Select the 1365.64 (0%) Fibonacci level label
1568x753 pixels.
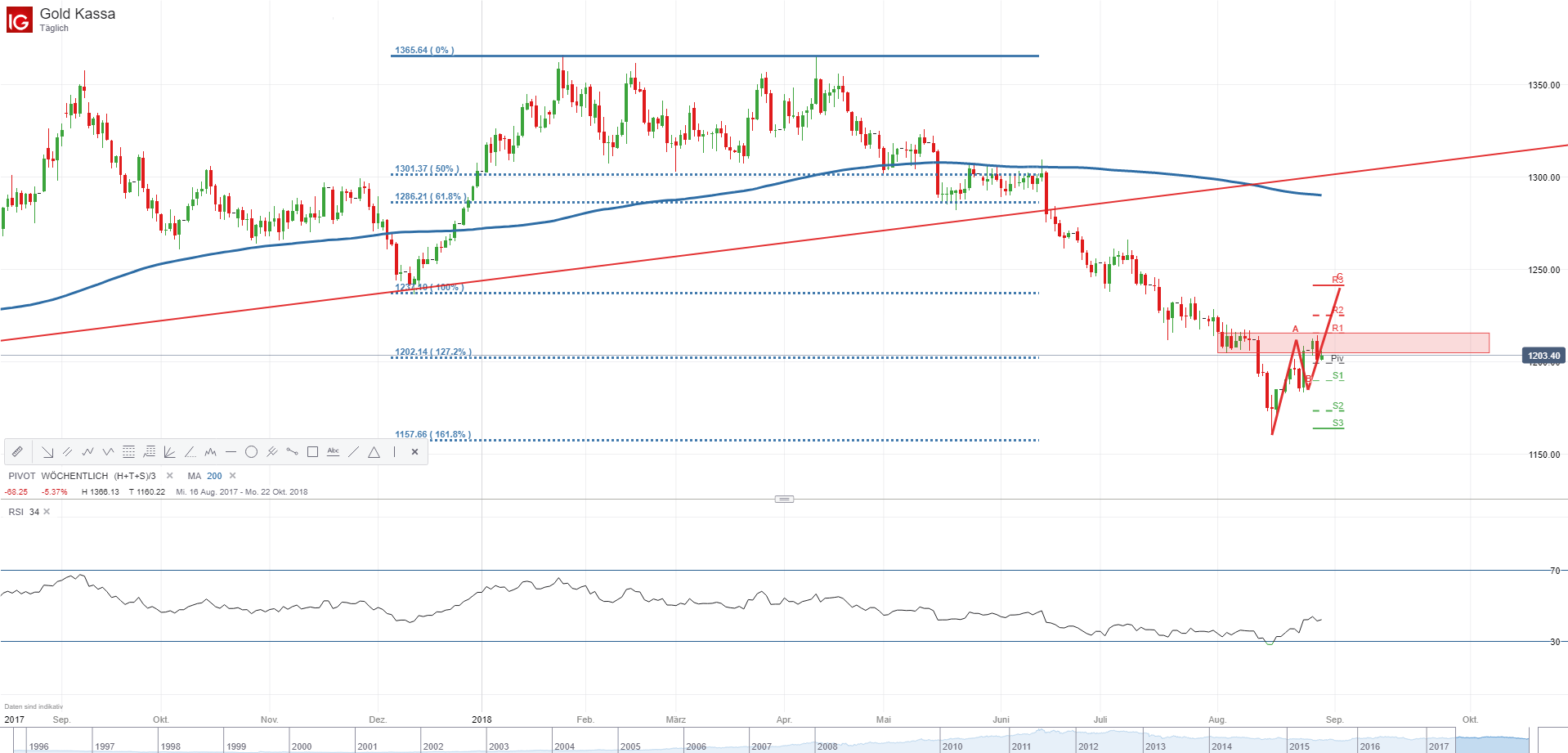[x=424, y=50]
